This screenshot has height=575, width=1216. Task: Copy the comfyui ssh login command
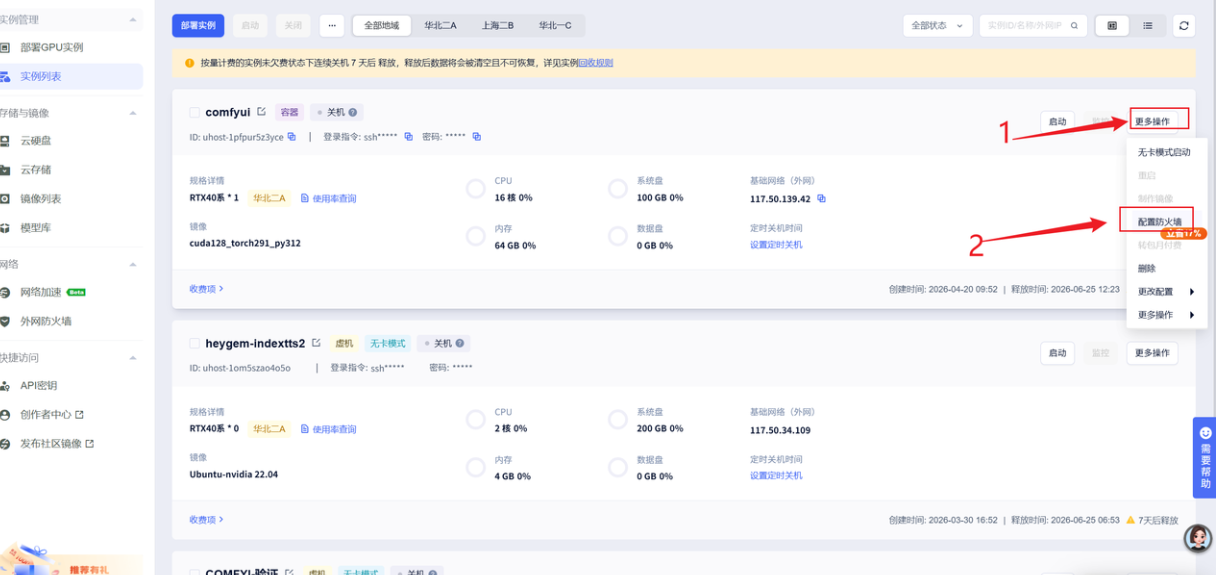[x=409, y=137]
